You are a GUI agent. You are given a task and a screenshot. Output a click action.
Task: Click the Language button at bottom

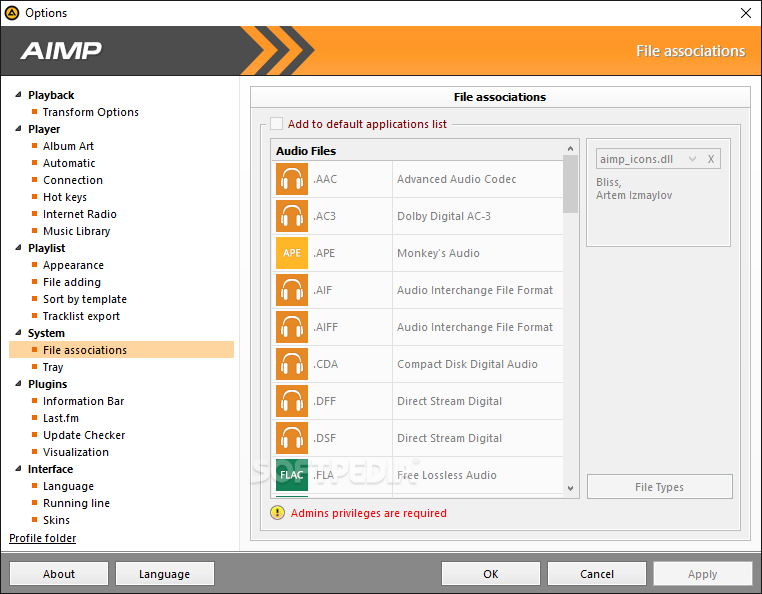[x=165, y=574]
